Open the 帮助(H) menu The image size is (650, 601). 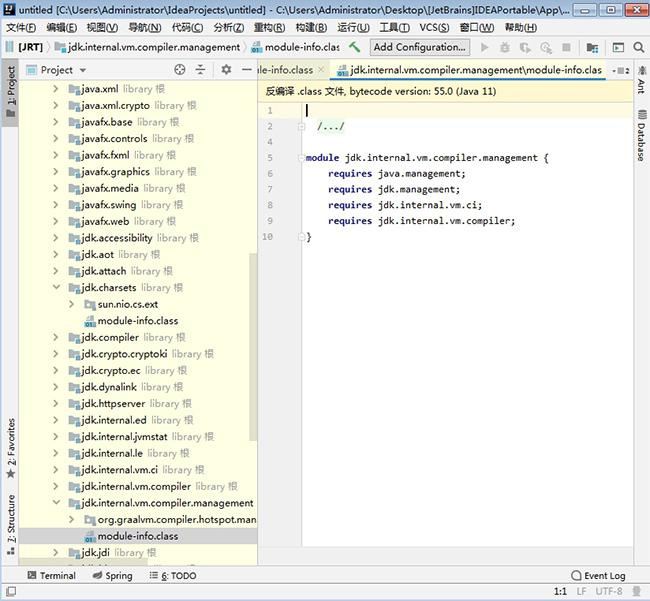[521, 28]
